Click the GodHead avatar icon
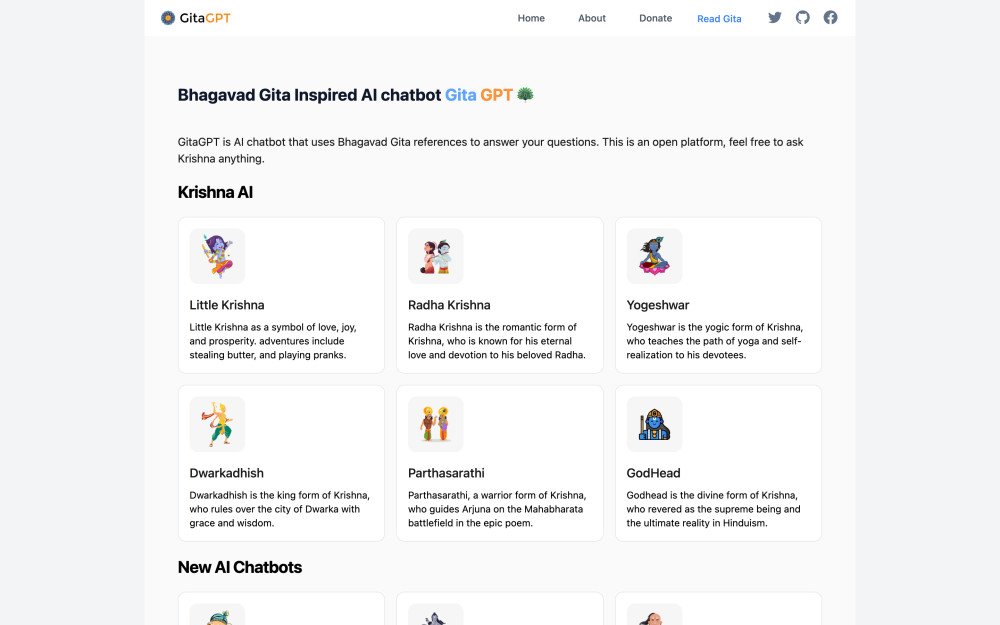 [654, 424]
